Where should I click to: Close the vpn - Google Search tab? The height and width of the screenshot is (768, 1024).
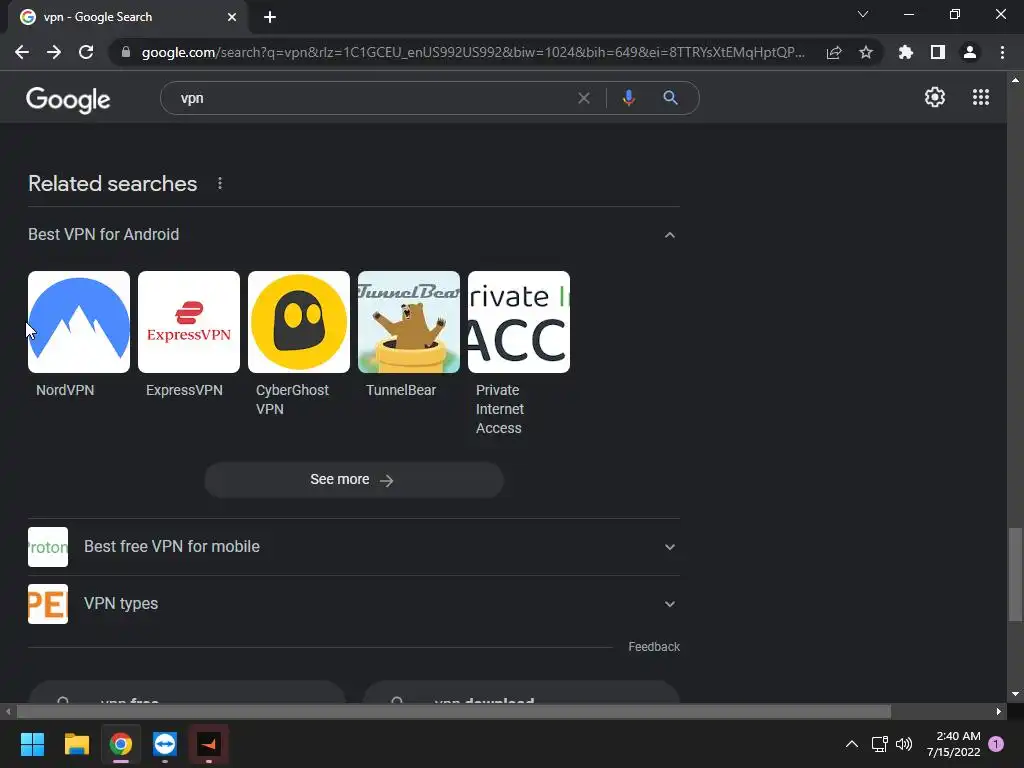[232, 17]
